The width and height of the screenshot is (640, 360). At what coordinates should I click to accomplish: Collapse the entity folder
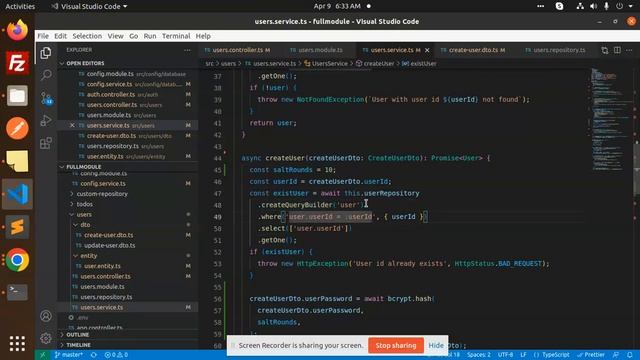click(x=88, y=256)
